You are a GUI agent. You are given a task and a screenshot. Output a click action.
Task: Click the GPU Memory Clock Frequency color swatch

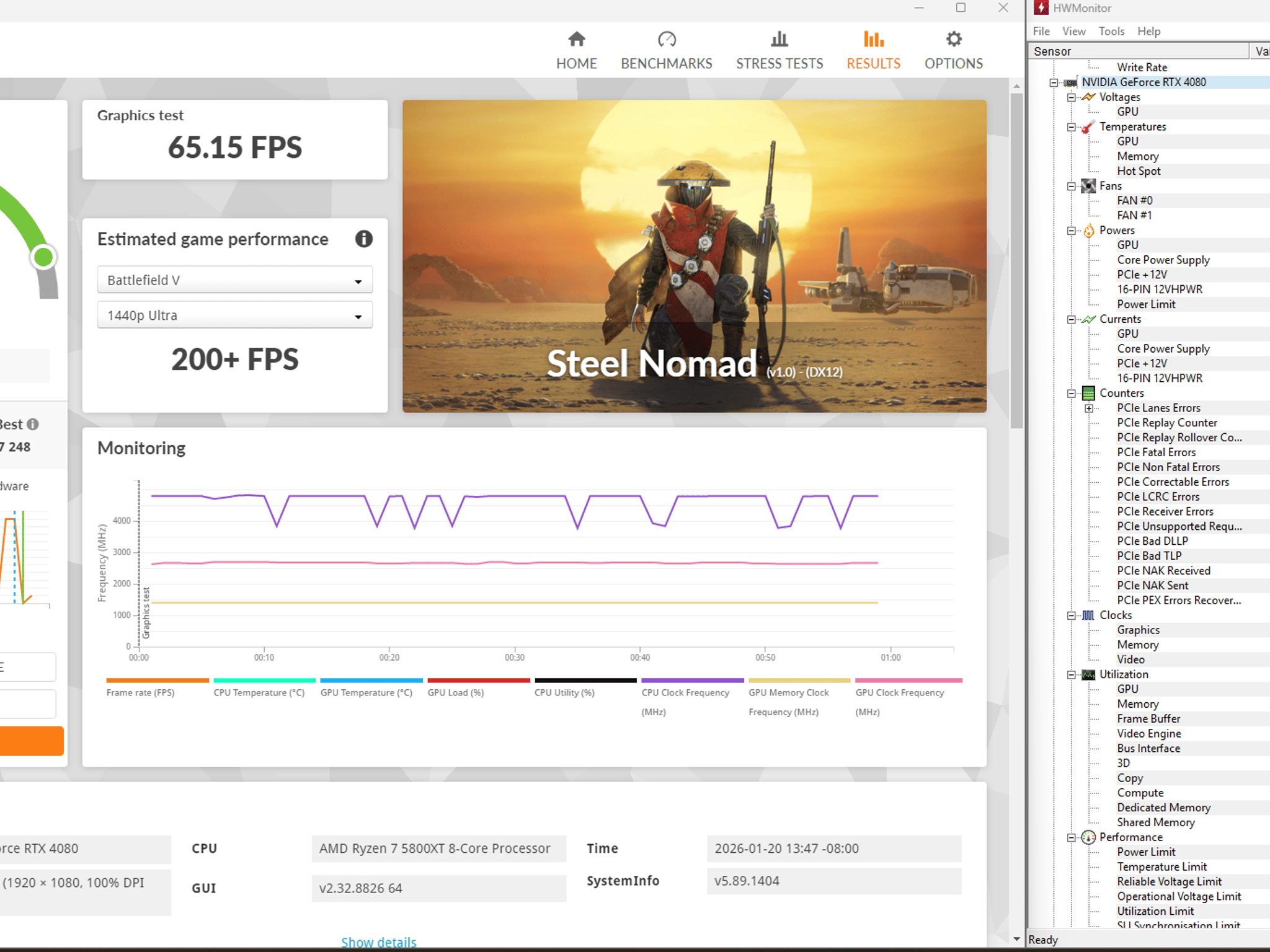coord(799,681)
